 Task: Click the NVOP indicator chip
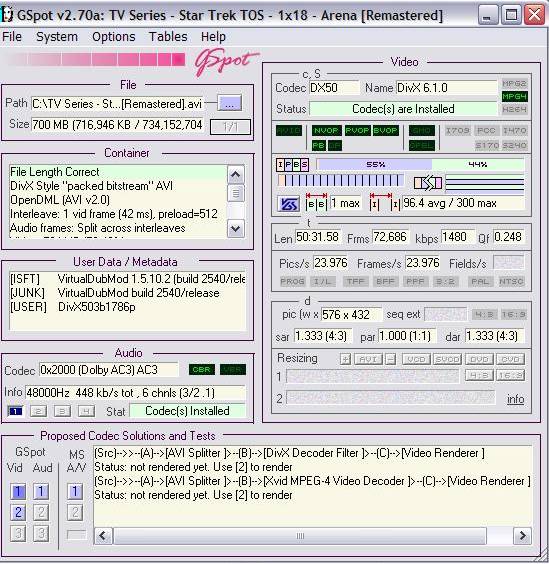[x=326, y=130]
